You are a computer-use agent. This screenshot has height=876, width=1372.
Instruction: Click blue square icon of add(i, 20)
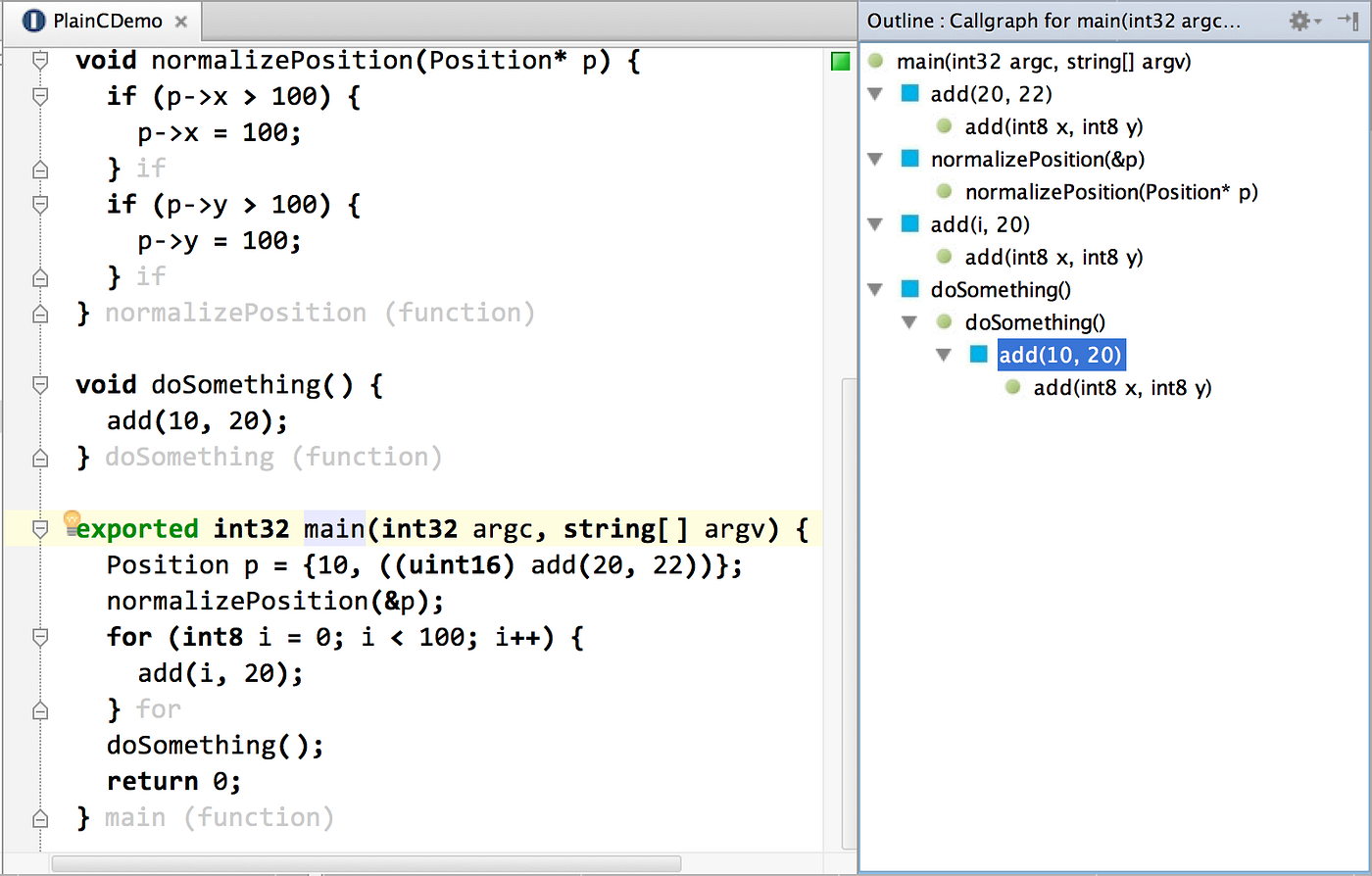[x=910, y=224]
